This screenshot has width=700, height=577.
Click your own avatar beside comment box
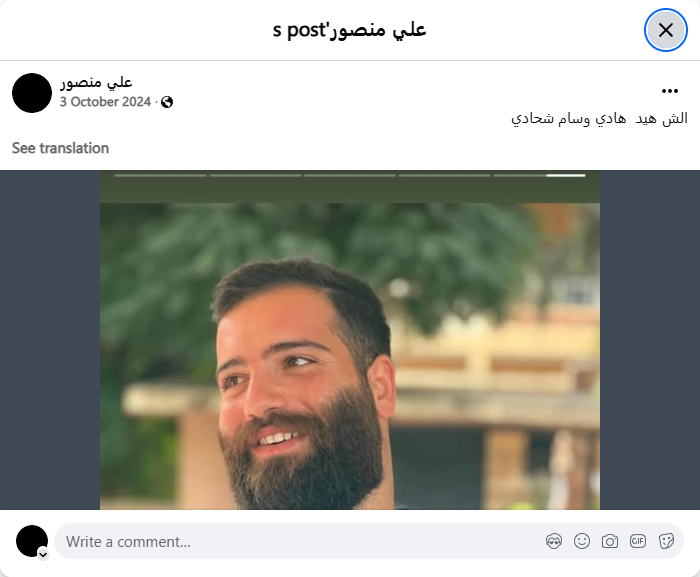point(32,541)
